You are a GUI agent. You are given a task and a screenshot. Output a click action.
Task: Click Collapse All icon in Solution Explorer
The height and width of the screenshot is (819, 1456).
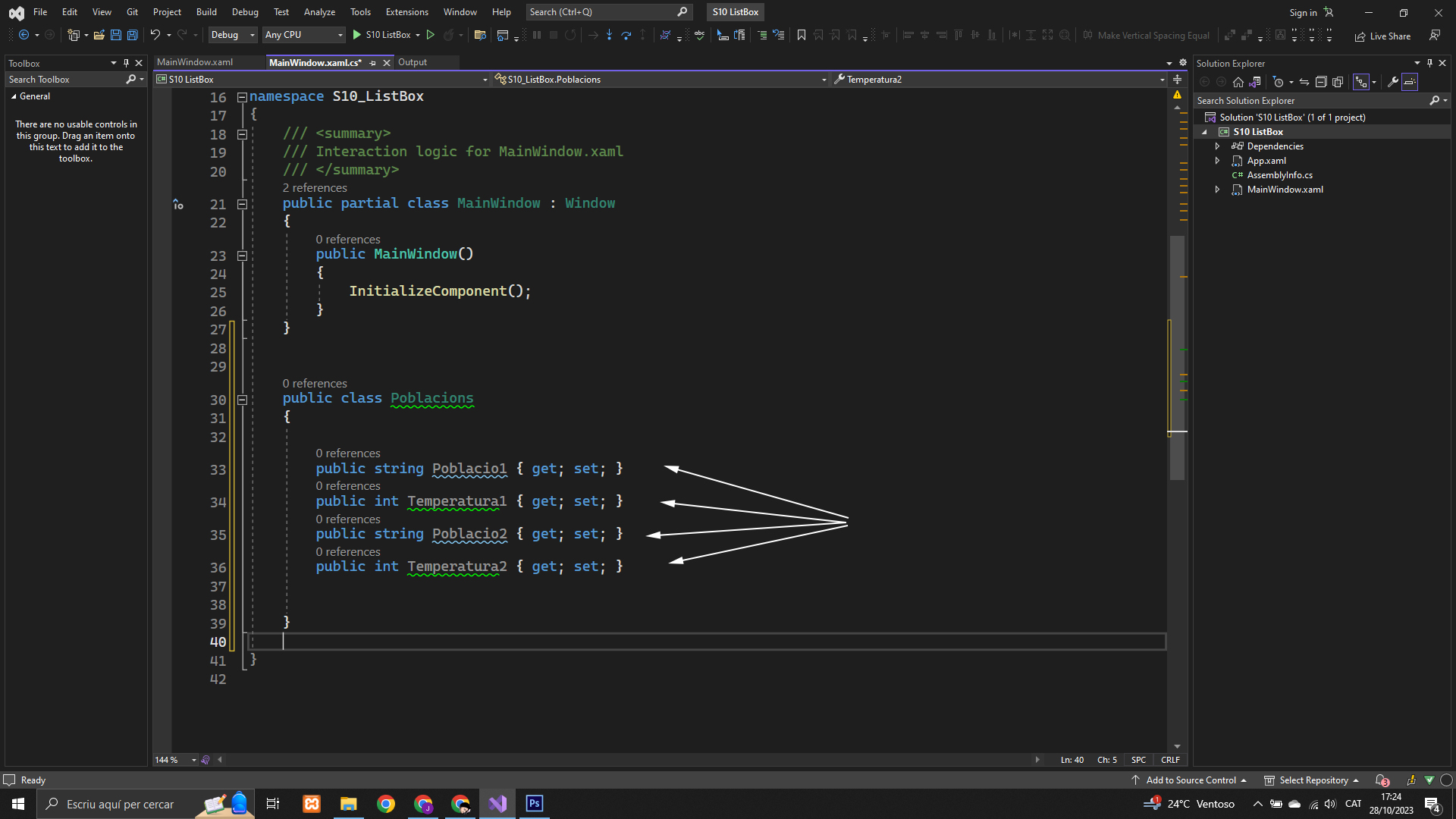pos(1321,82)
